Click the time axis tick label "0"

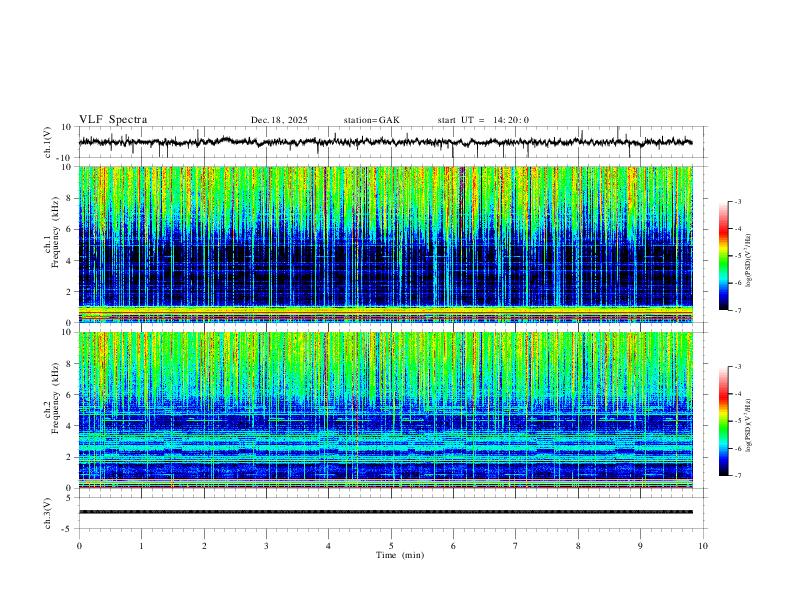click(x=79, y=546)
